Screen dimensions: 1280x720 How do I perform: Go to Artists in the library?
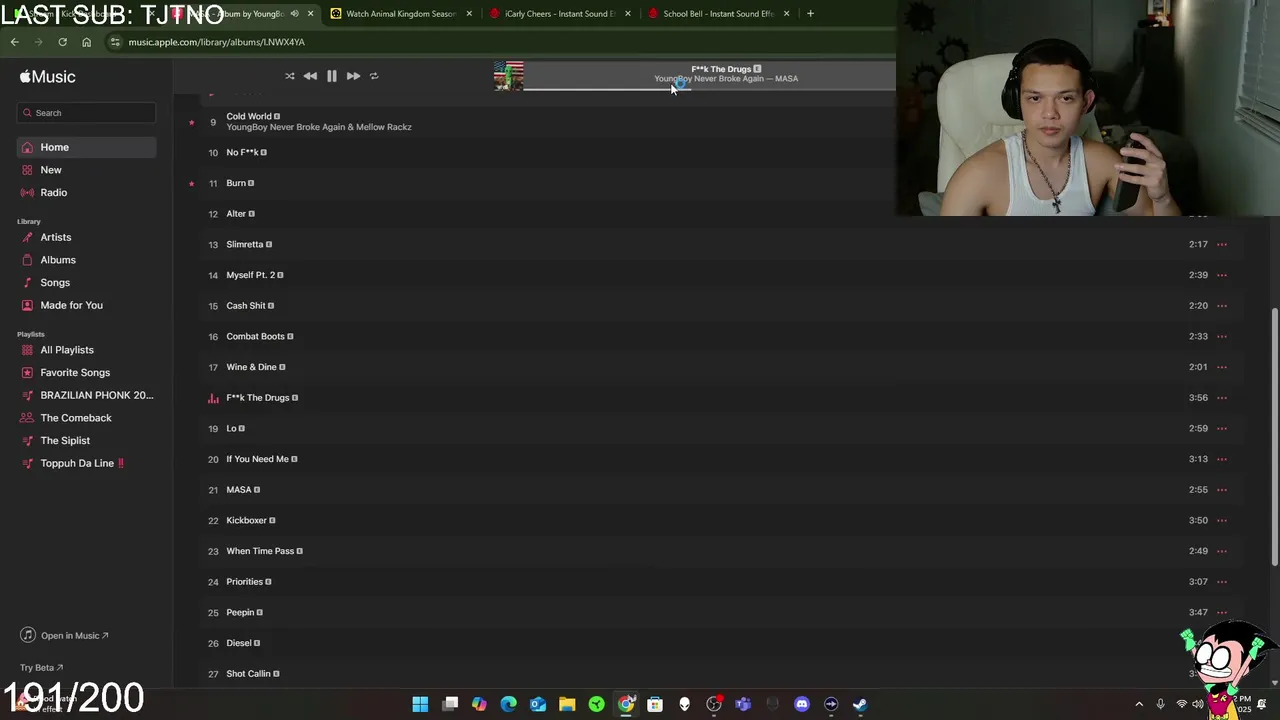86,237
